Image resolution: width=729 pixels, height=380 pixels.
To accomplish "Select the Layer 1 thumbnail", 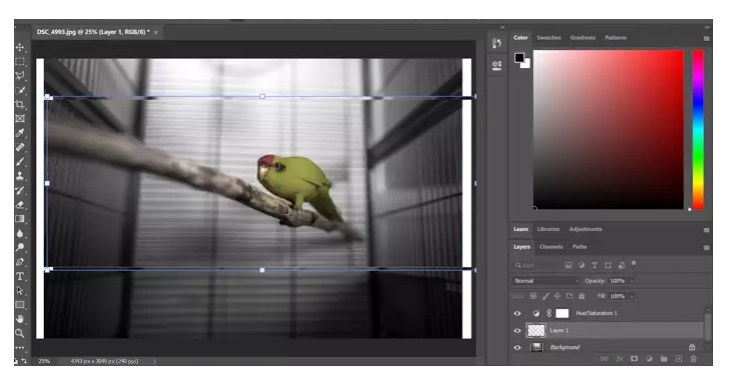I will coord(536,330).
